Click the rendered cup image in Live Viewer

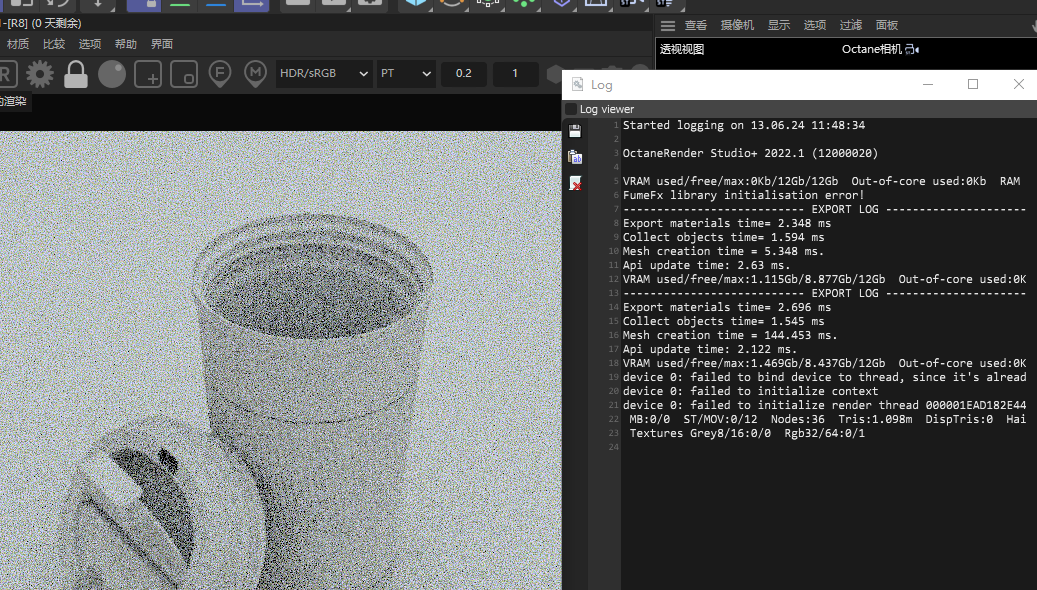pos(280,360)
